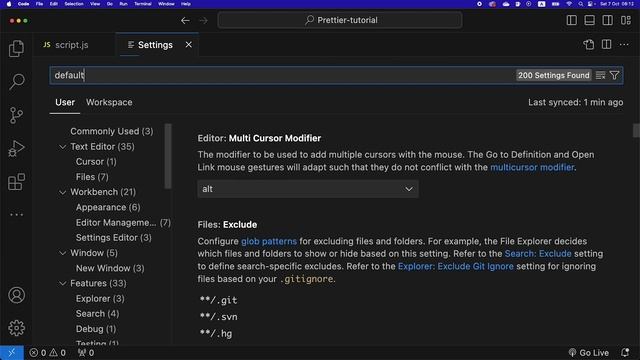The image size is (640, 360).
Task: Toggle the secondary side bar layout icon
Action: 607,20
